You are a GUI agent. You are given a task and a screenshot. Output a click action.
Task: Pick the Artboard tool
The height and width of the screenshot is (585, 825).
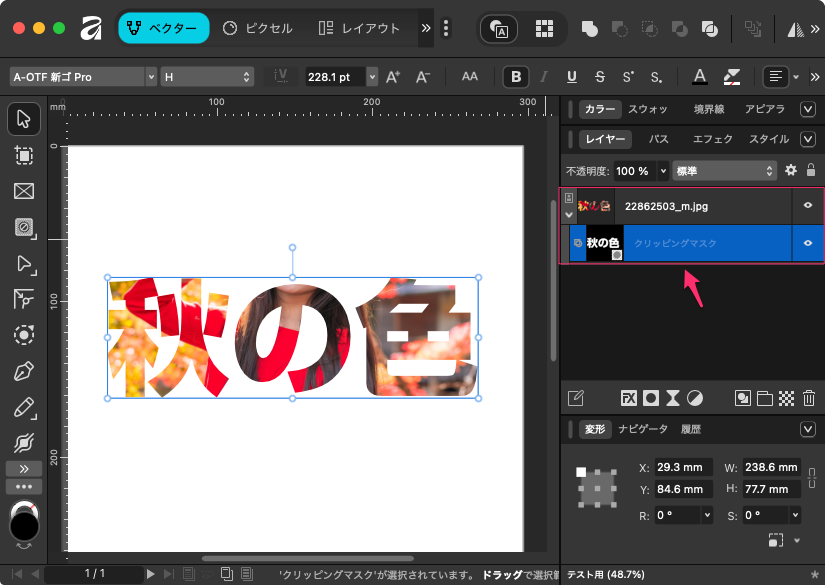point(24,155)
